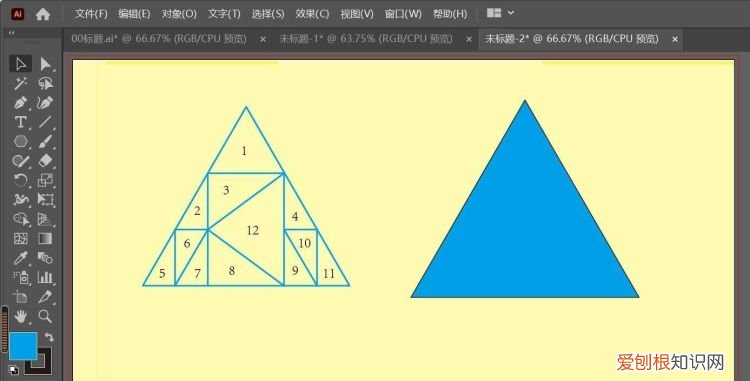The image size is (750, 381).
Task: Choose the Magic Wand tool
Action: point(21,83)
